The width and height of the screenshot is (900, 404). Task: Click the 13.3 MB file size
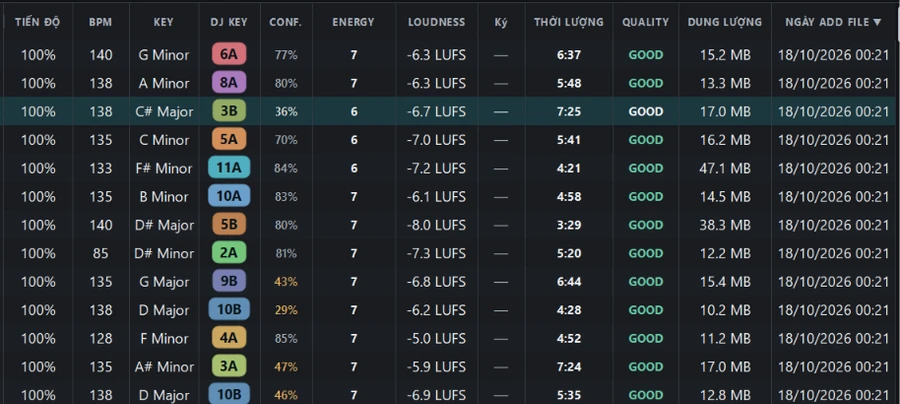tap(725, 83)
